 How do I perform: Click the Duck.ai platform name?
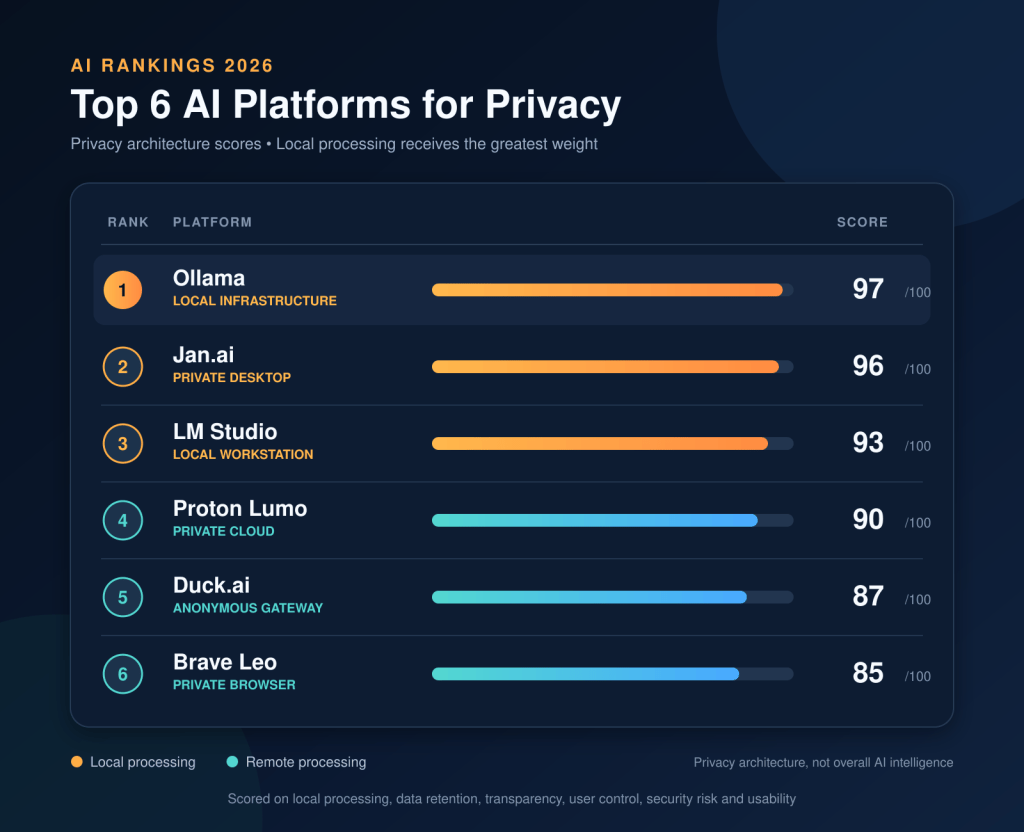pyautogui.click(x=211, y=585)
